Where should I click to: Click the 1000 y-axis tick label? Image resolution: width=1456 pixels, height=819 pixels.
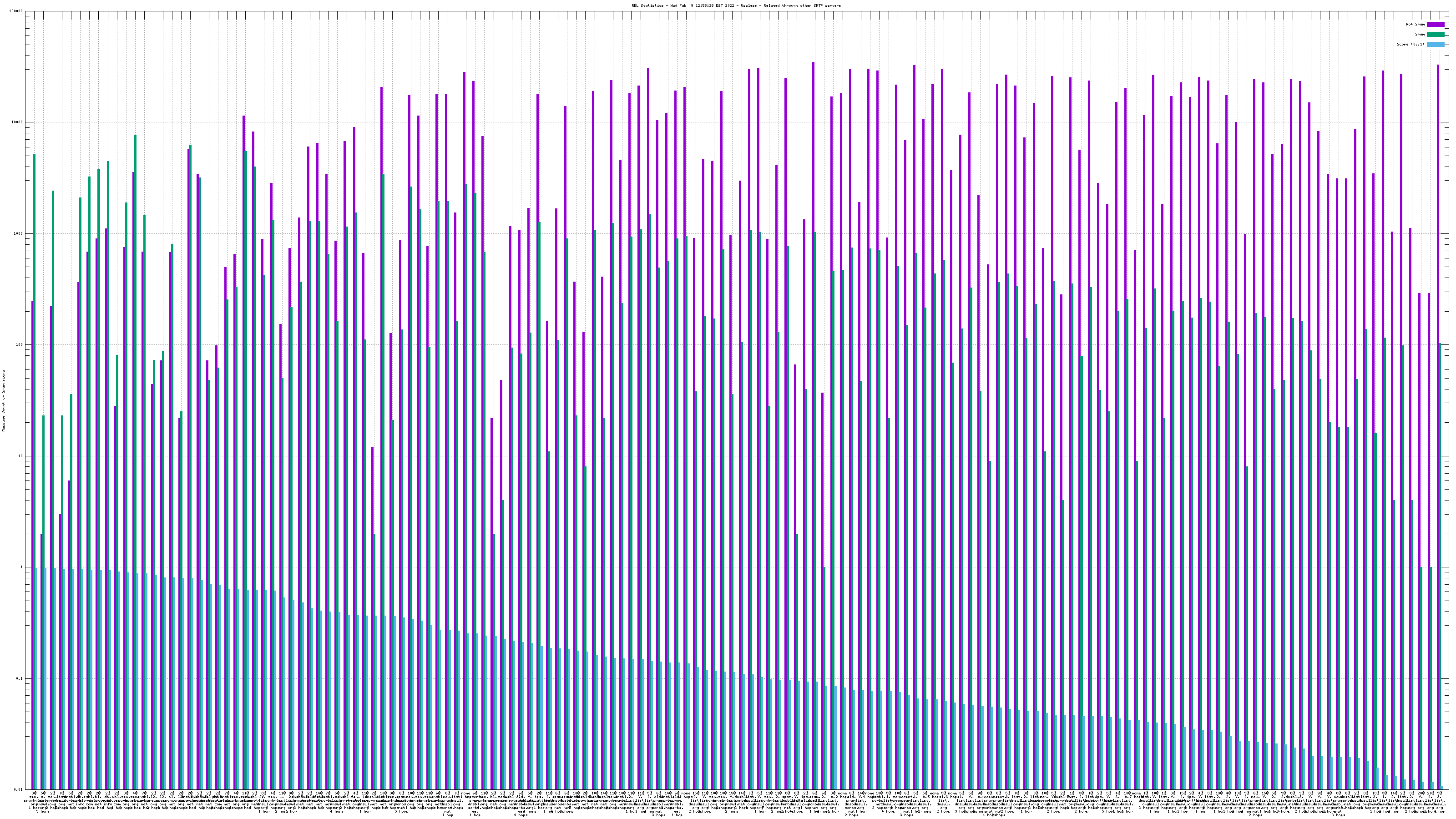point(19,234)
